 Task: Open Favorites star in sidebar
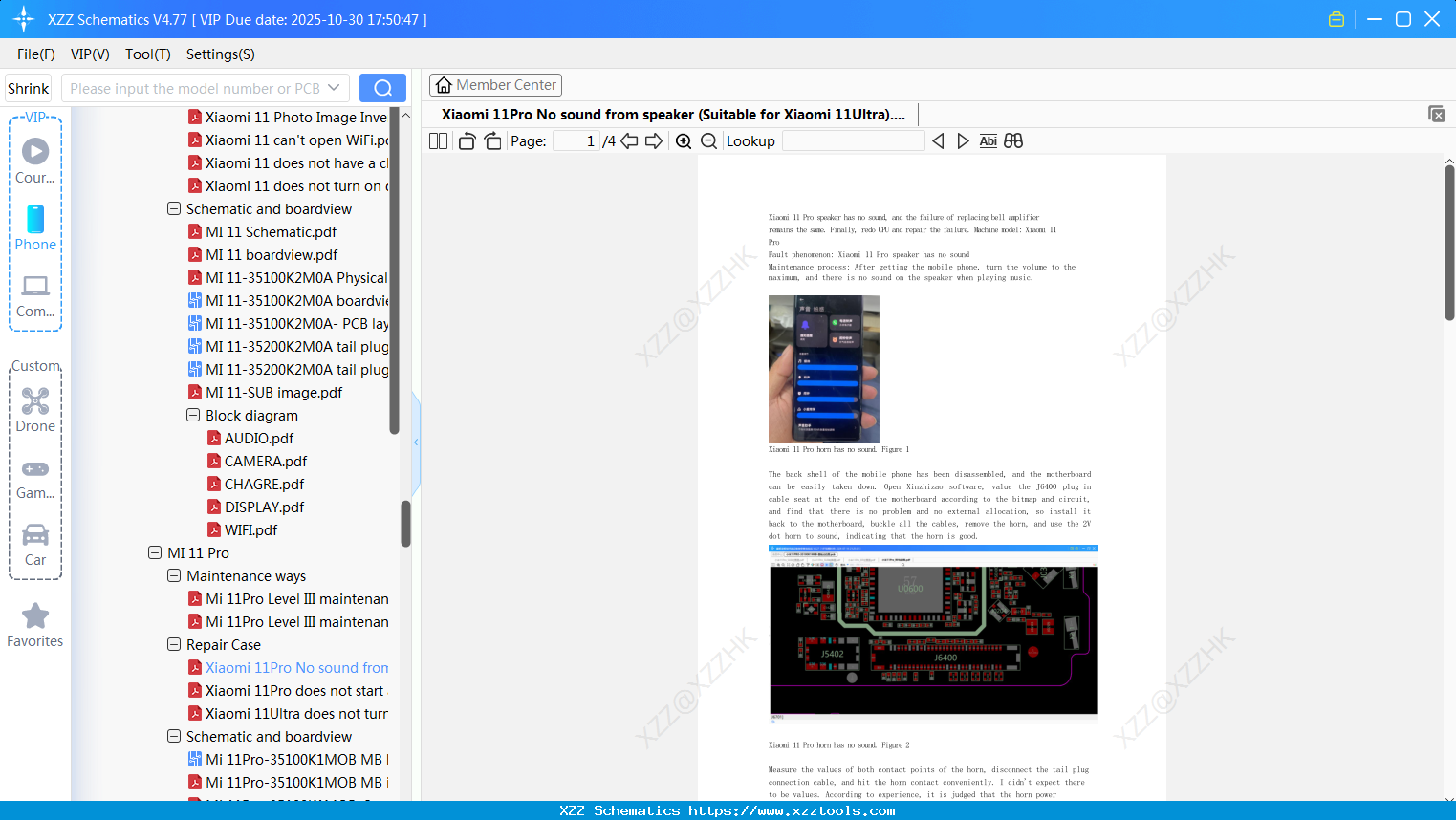(x=35, y=625)
